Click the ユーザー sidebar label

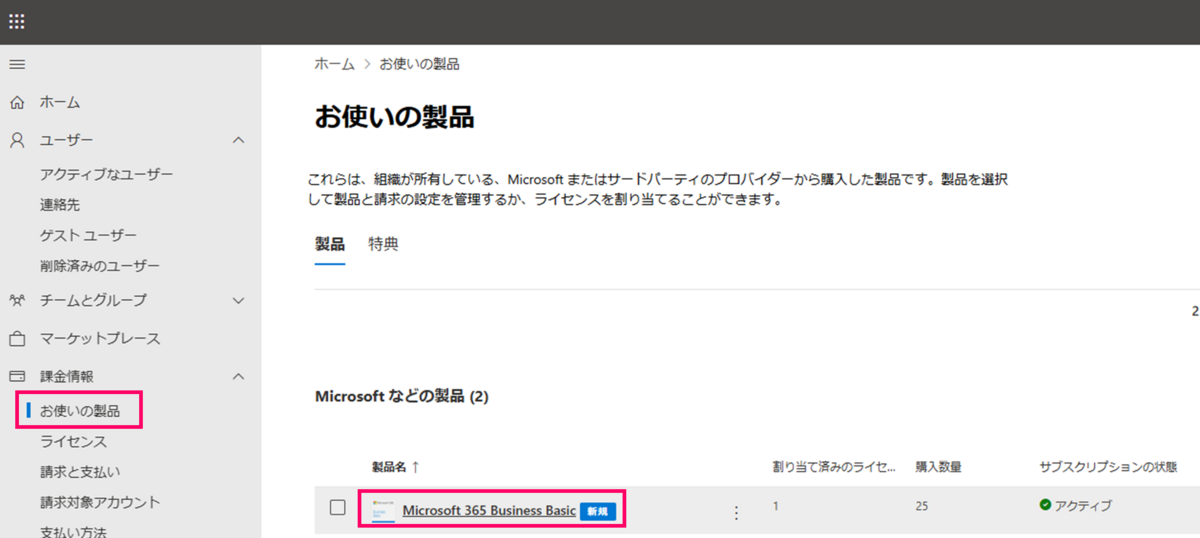point(66,140)
